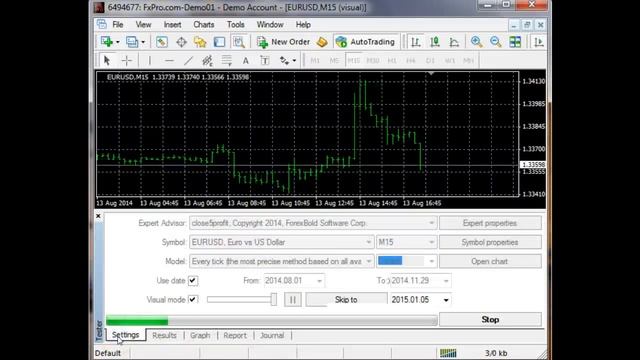640x360 pixels.
Task: Switch chart to bar chart style
Action: point(416,42)
